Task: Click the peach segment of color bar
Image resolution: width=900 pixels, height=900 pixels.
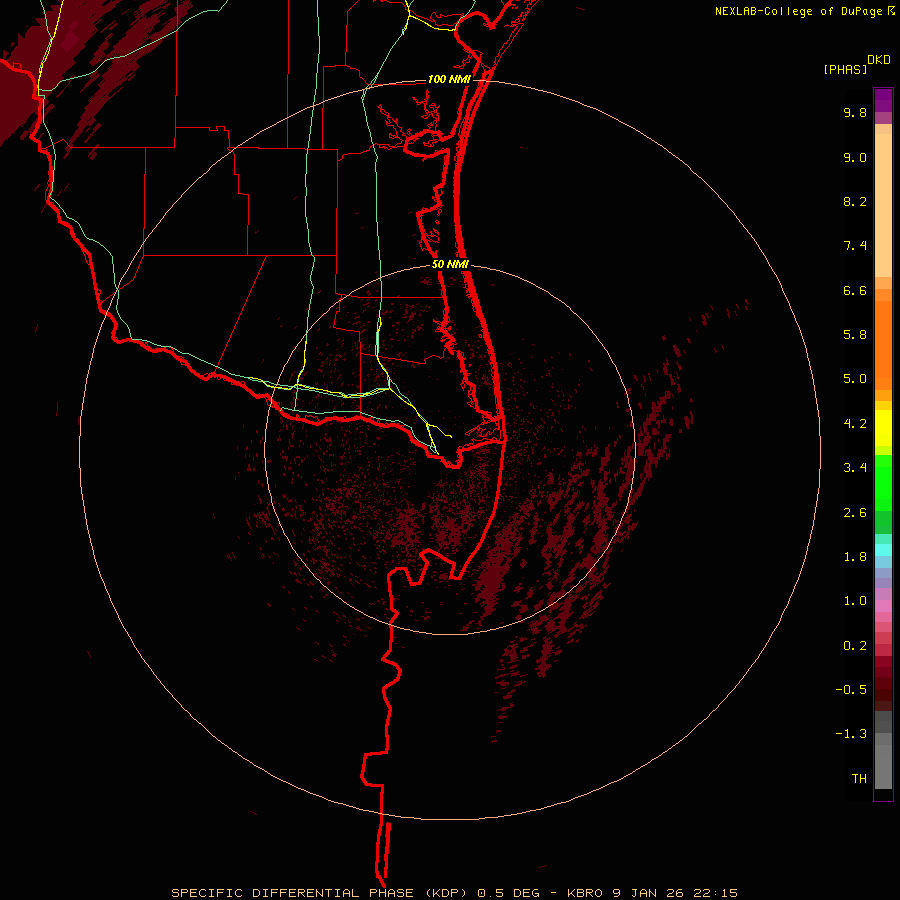Action: point(883,205)
